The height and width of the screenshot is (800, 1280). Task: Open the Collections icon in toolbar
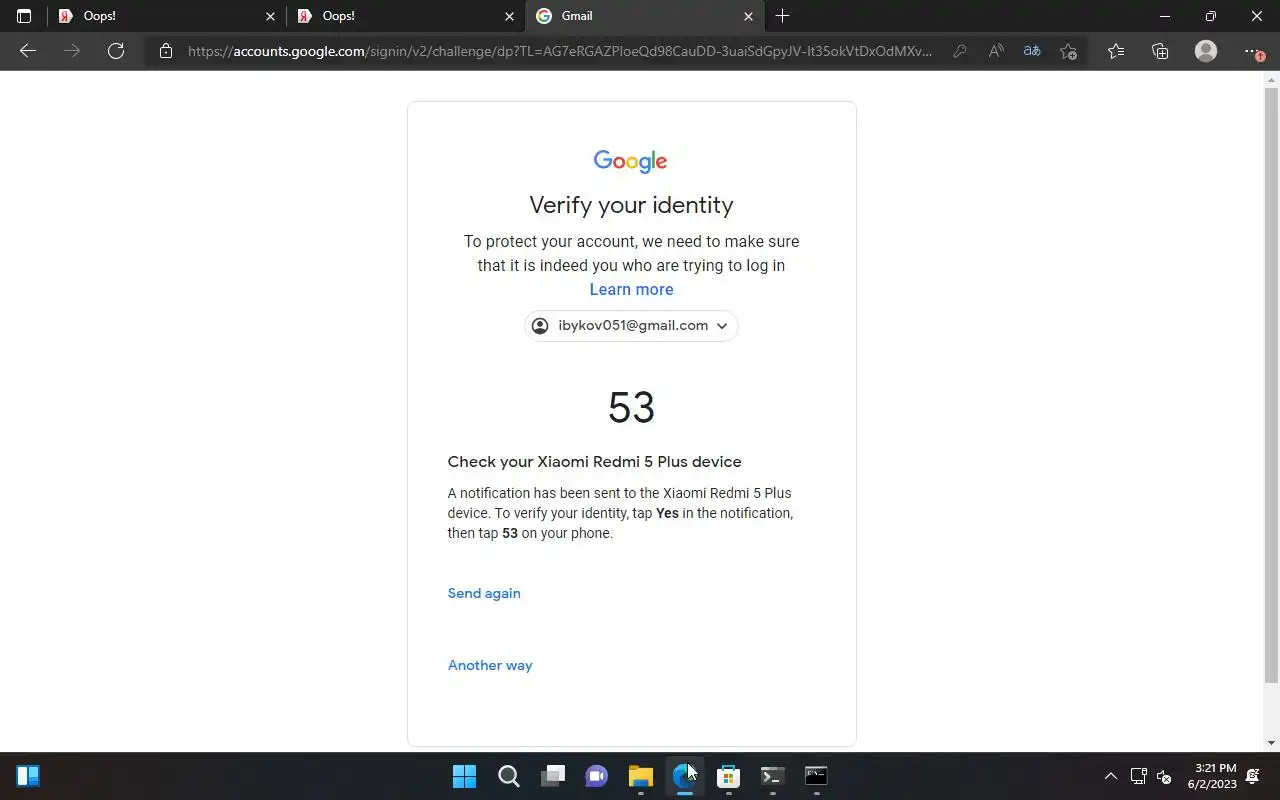click(x=1160, y=51)
